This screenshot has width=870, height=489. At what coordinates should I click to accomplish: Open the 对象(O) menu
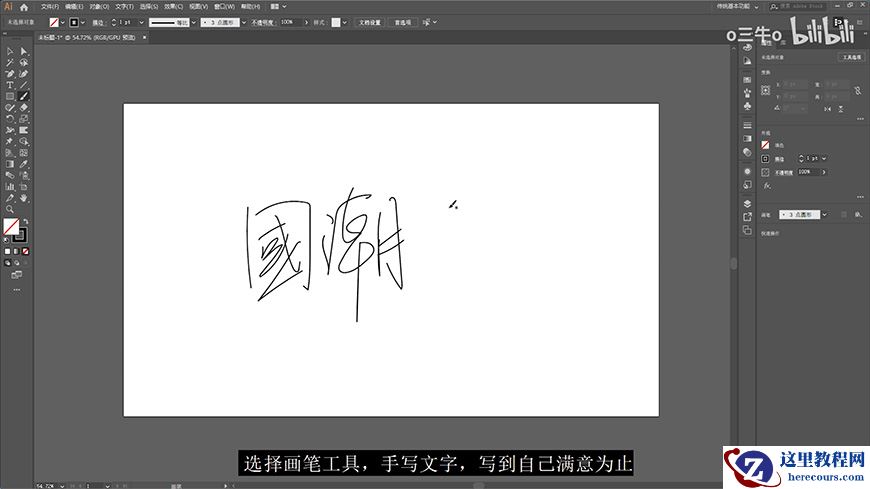click(99, 7)
